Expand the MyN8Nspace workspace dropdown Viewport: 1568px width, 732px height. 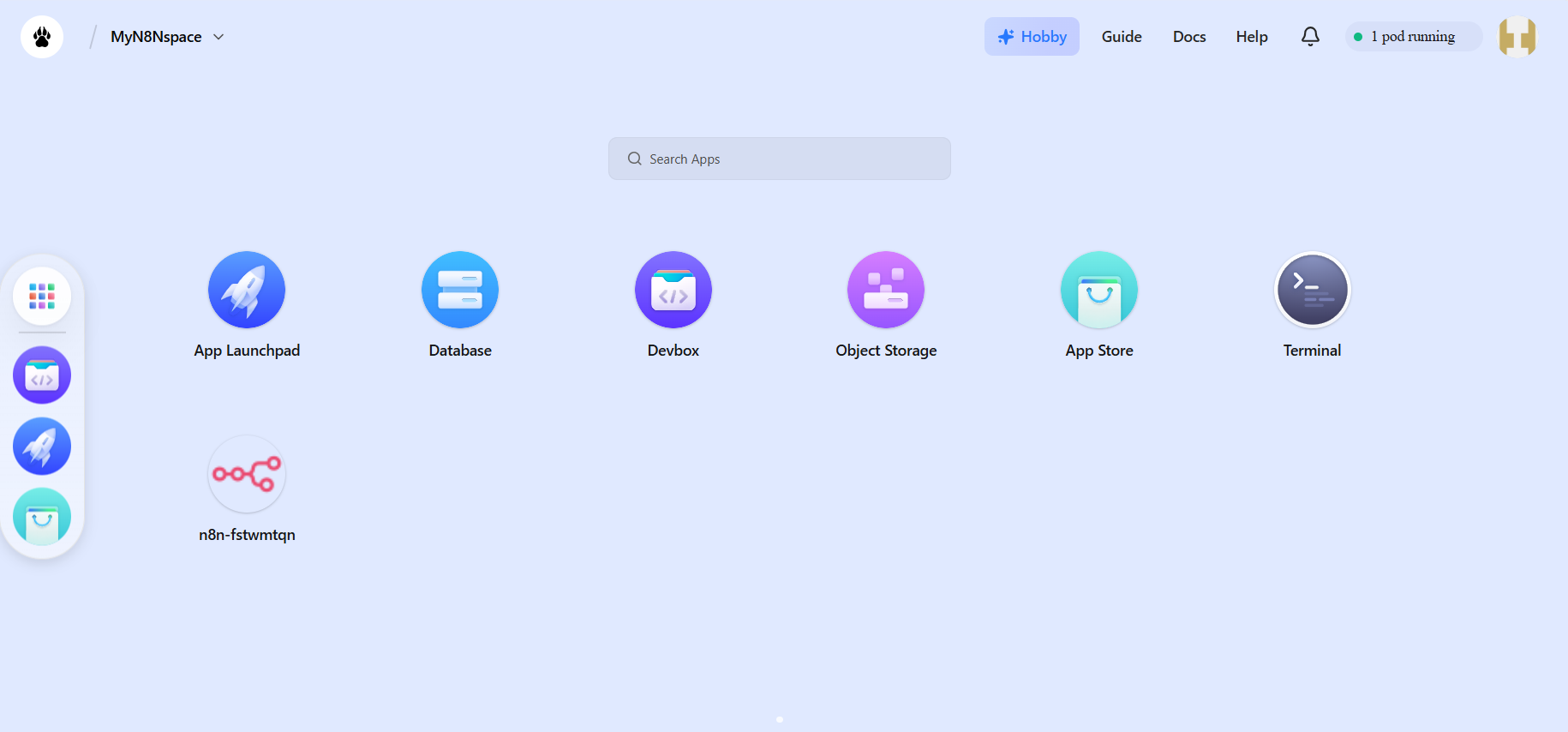[167, 37]
